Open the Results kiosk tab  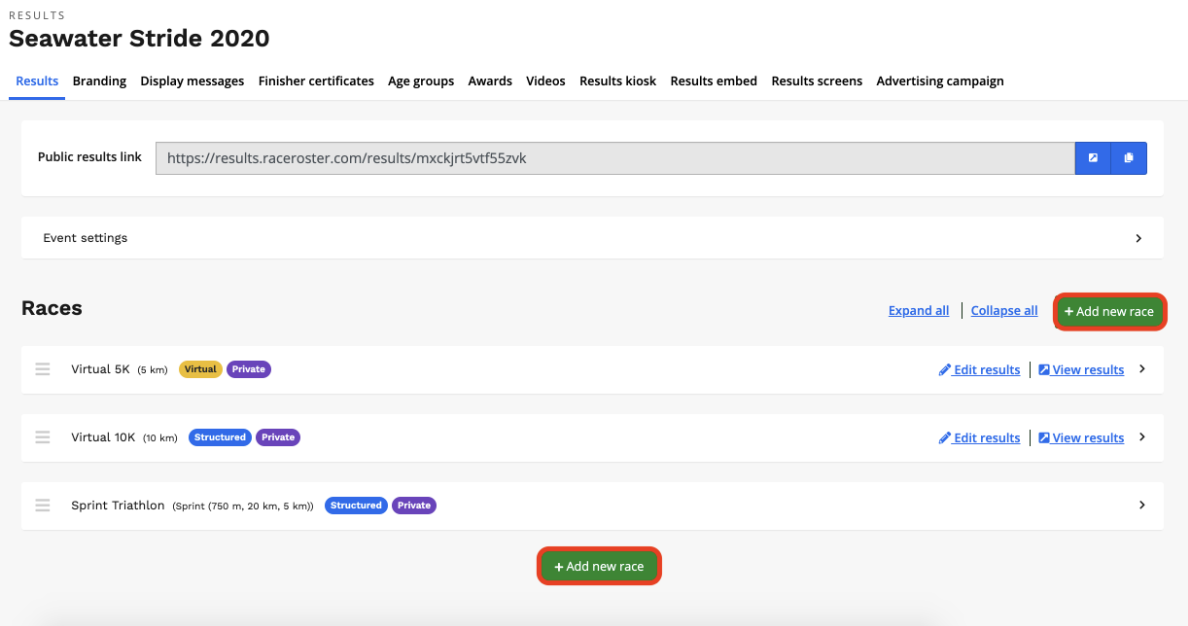point(618,81)
